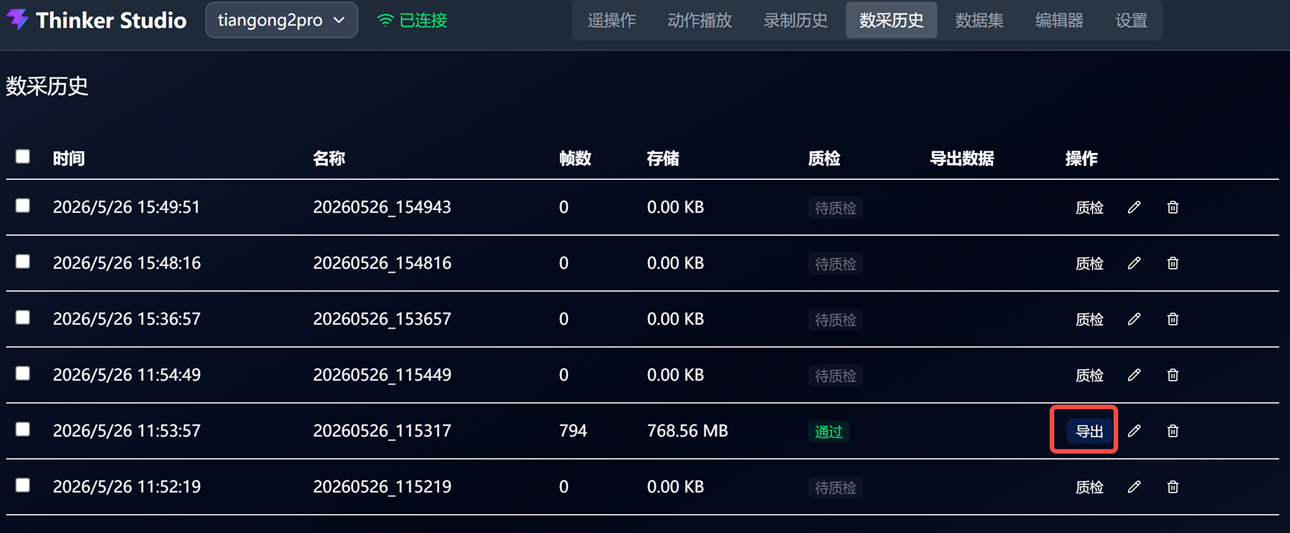
Task: Edit record 20260526_115449 with pencil icon
Action: pos(1134,375)
